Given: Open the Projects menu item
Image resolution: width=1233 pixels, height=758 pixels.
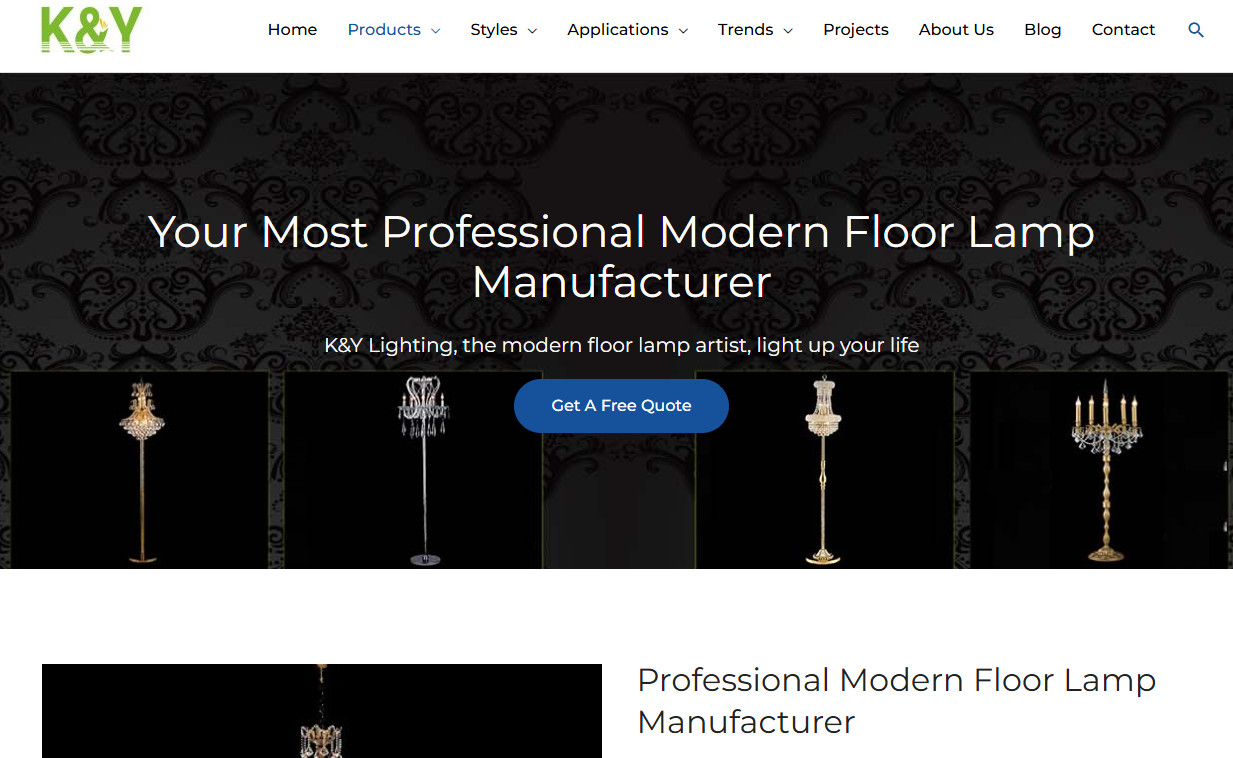Looking at the screenshot, I should (856, 30).
